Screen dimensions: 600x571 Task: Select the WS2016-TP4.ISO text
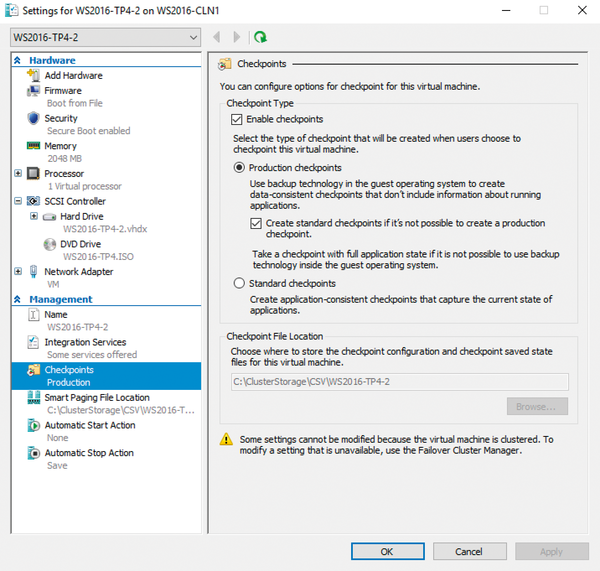click(98, 256)
